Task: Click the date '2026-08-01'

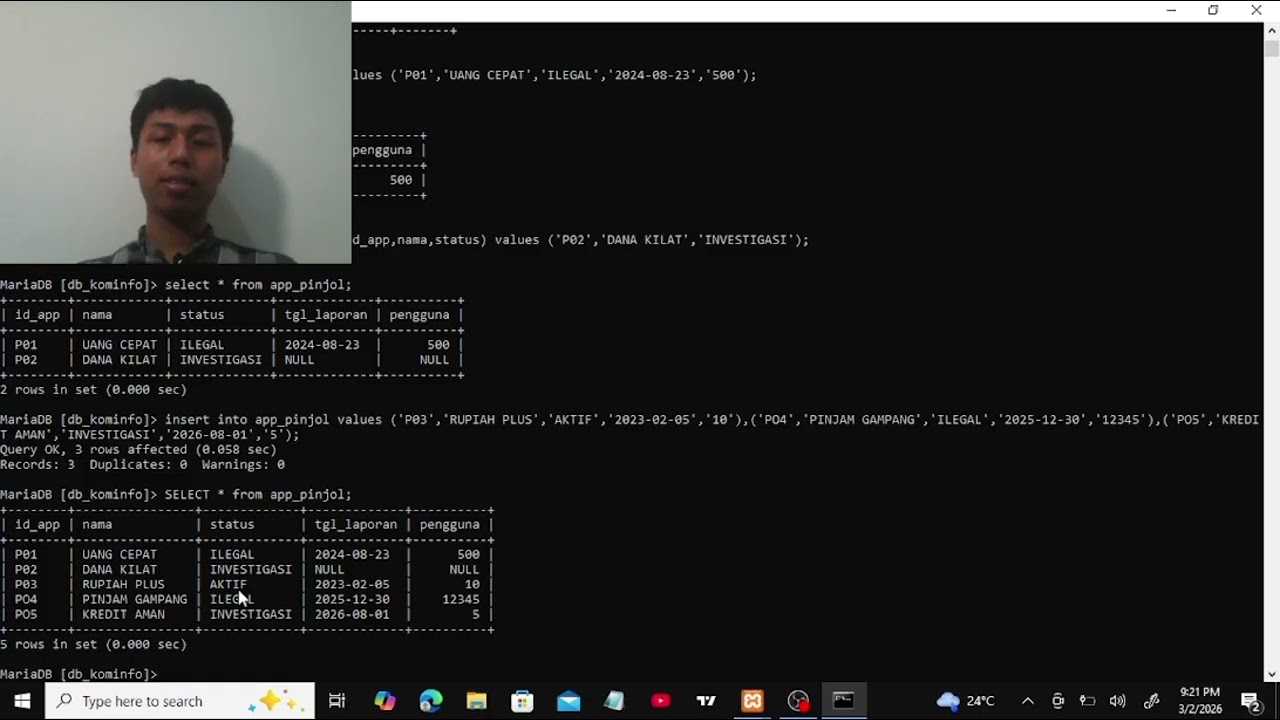Action: (352, 614)
